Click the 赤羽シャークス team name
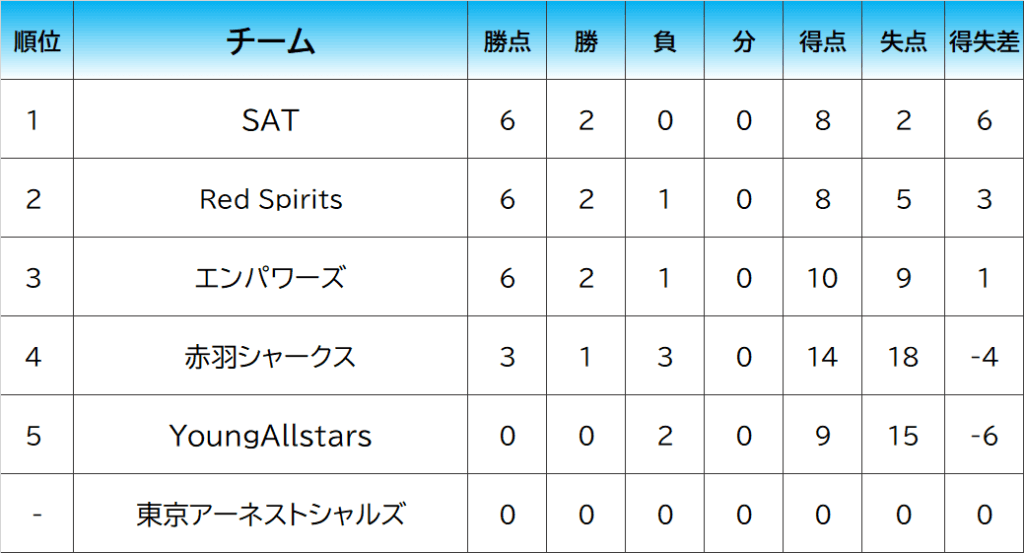 coord(271,356)
